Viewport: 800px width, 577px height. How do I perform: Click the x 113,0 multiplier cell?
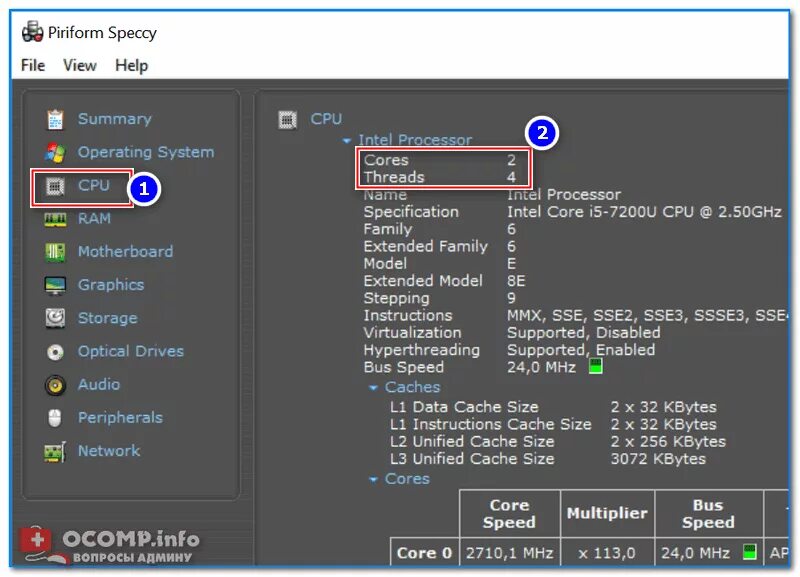tap(607, 553)
